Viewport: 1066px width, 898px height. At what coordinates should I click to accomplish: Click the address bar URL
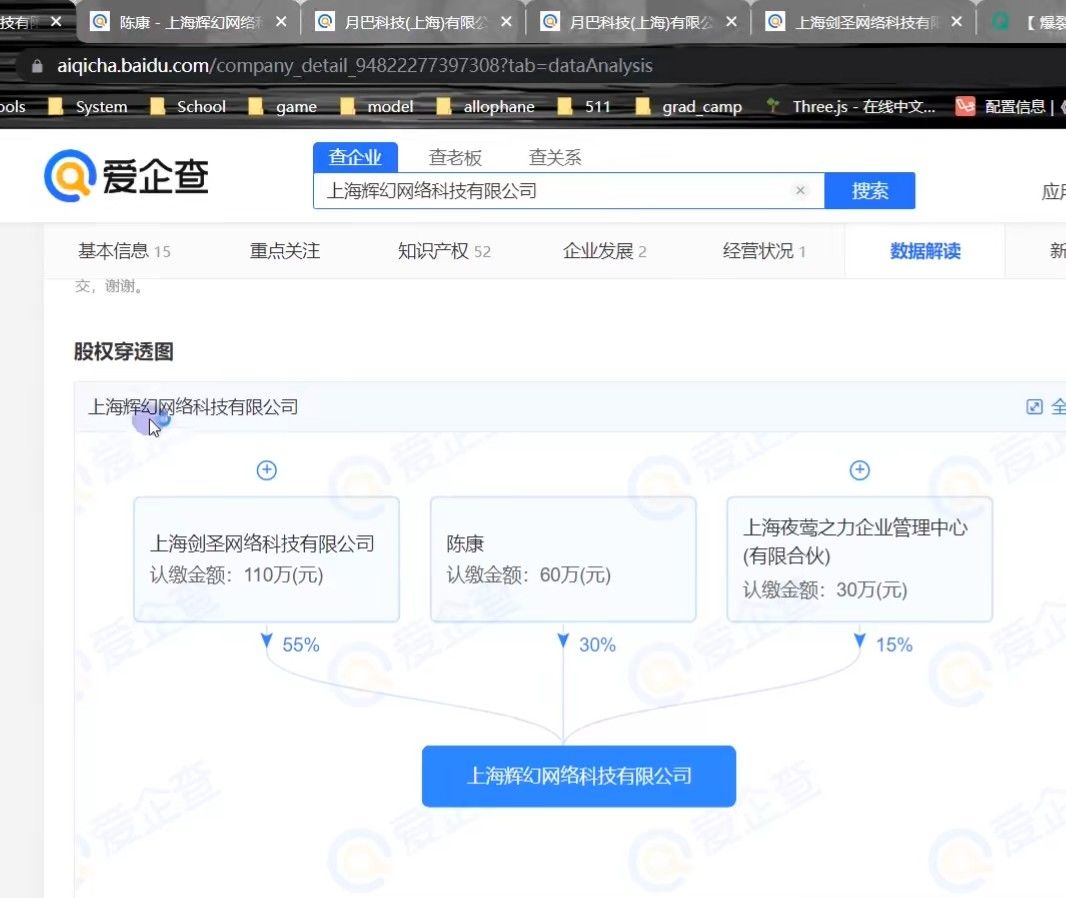(354, 66)
